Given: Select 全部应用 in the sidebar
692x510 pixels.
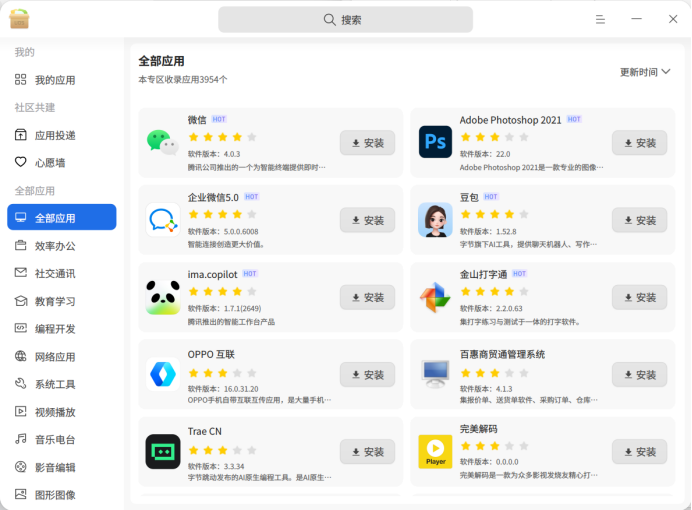Looking at the screenshot, I should click(x=61, y=218).
